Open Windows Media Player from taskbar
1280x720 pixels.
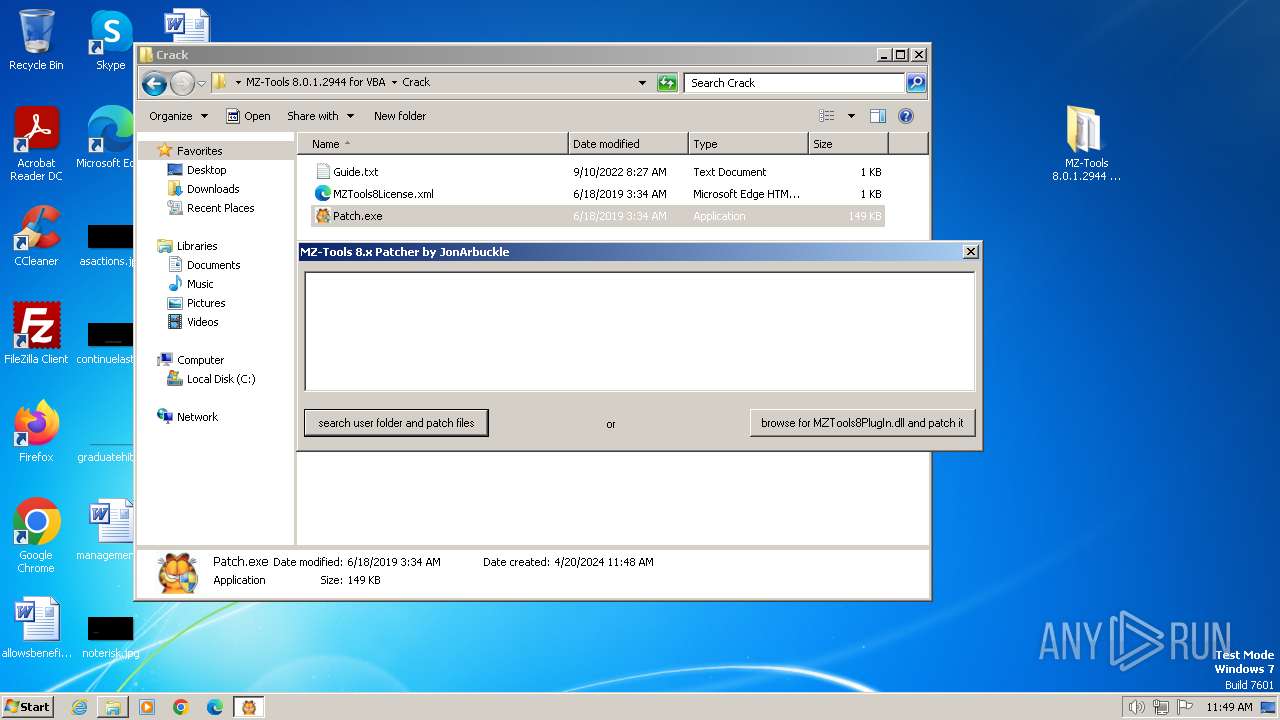[x=147, y=707]
